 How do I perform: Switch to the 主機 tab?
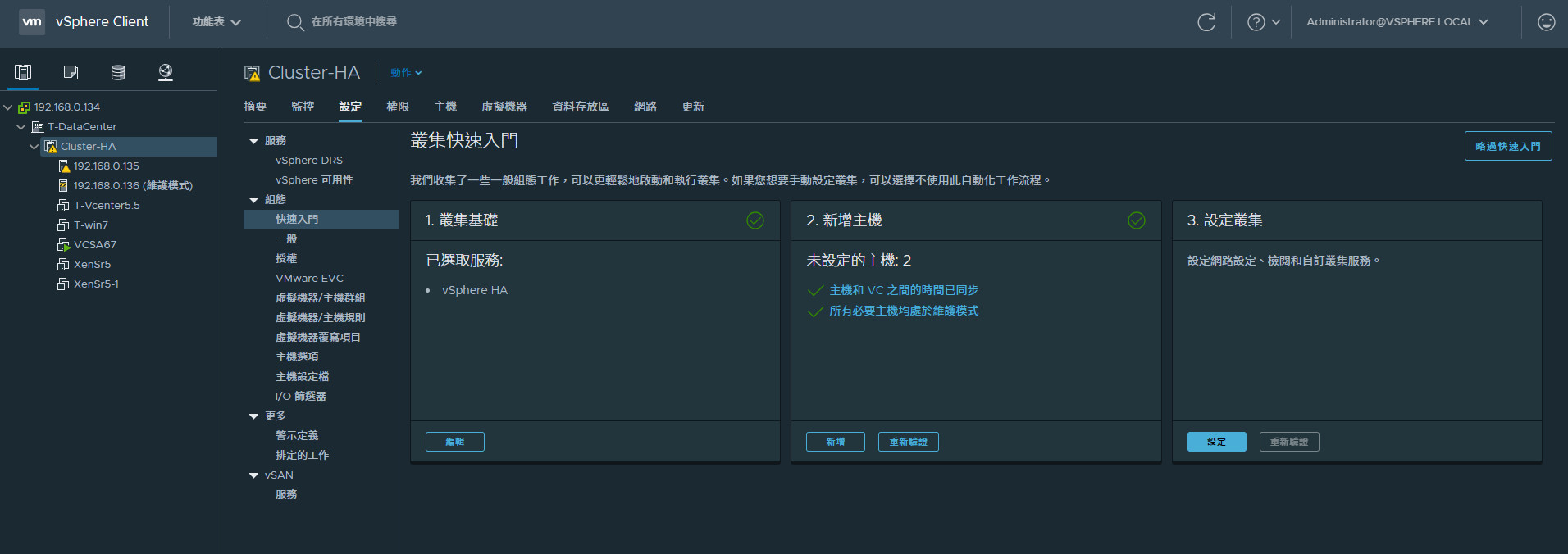445,107
